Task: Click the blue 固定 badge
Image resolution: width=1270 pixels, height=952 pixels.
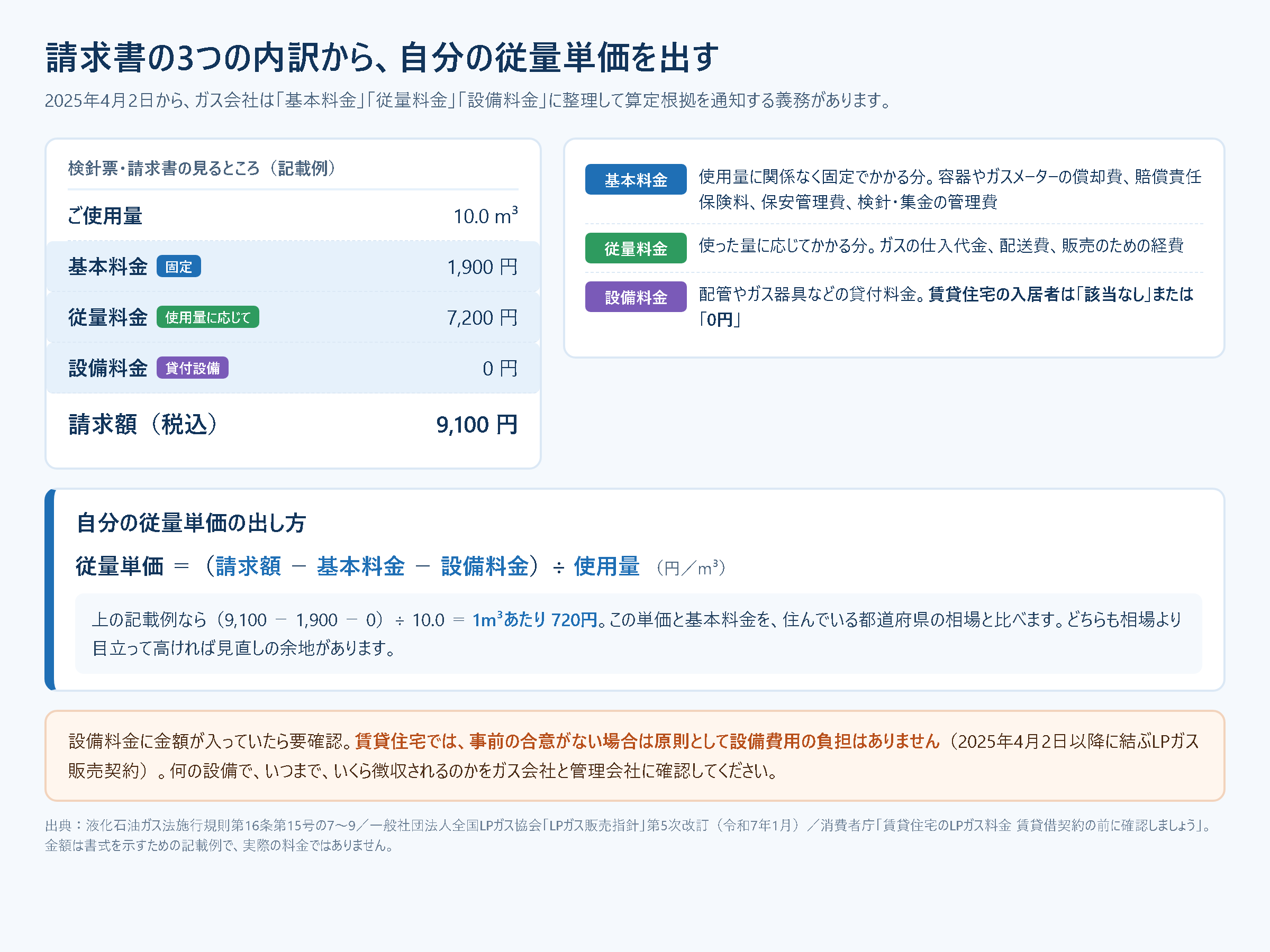Action: [x=178, y=266]
